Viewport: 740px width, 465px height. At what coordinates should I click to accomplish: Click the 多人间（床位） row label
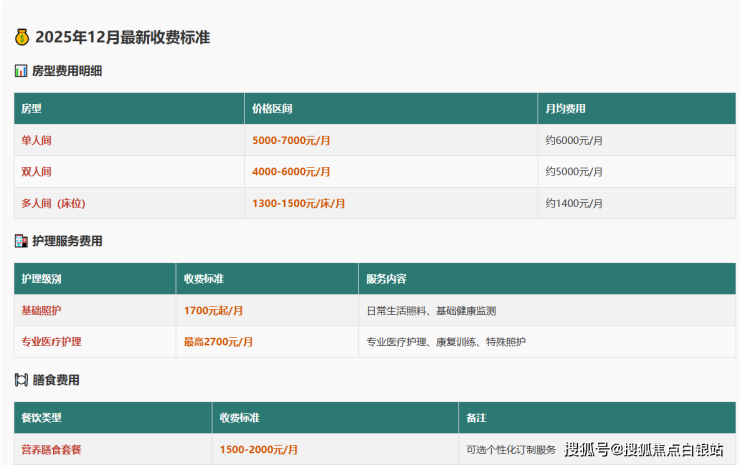53,203
